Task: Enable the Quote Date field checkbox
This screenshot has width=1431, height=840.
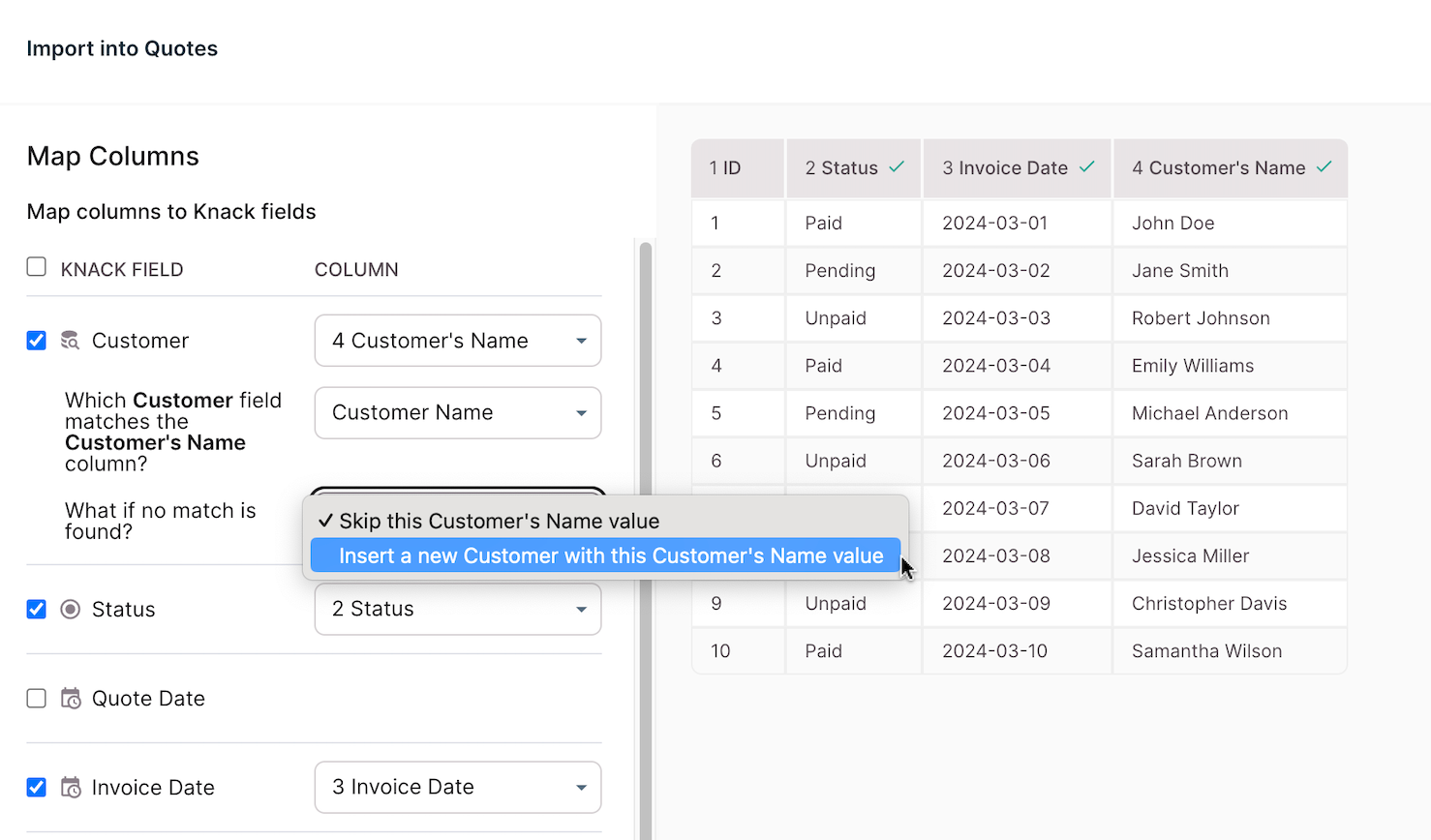Action: [x=37, y=699]
